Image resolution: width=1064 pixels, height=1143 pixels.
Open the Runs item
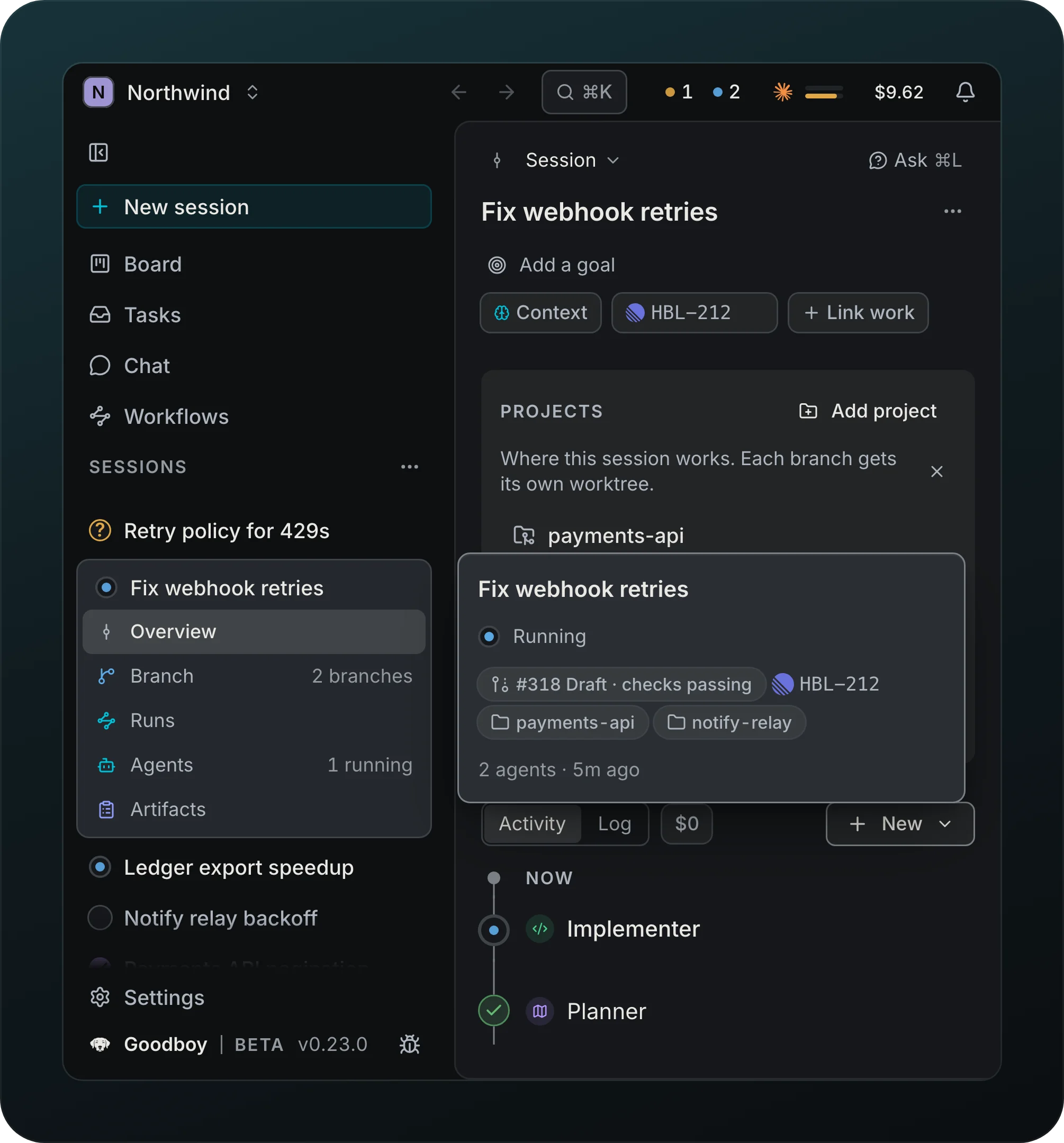point(254,720)
